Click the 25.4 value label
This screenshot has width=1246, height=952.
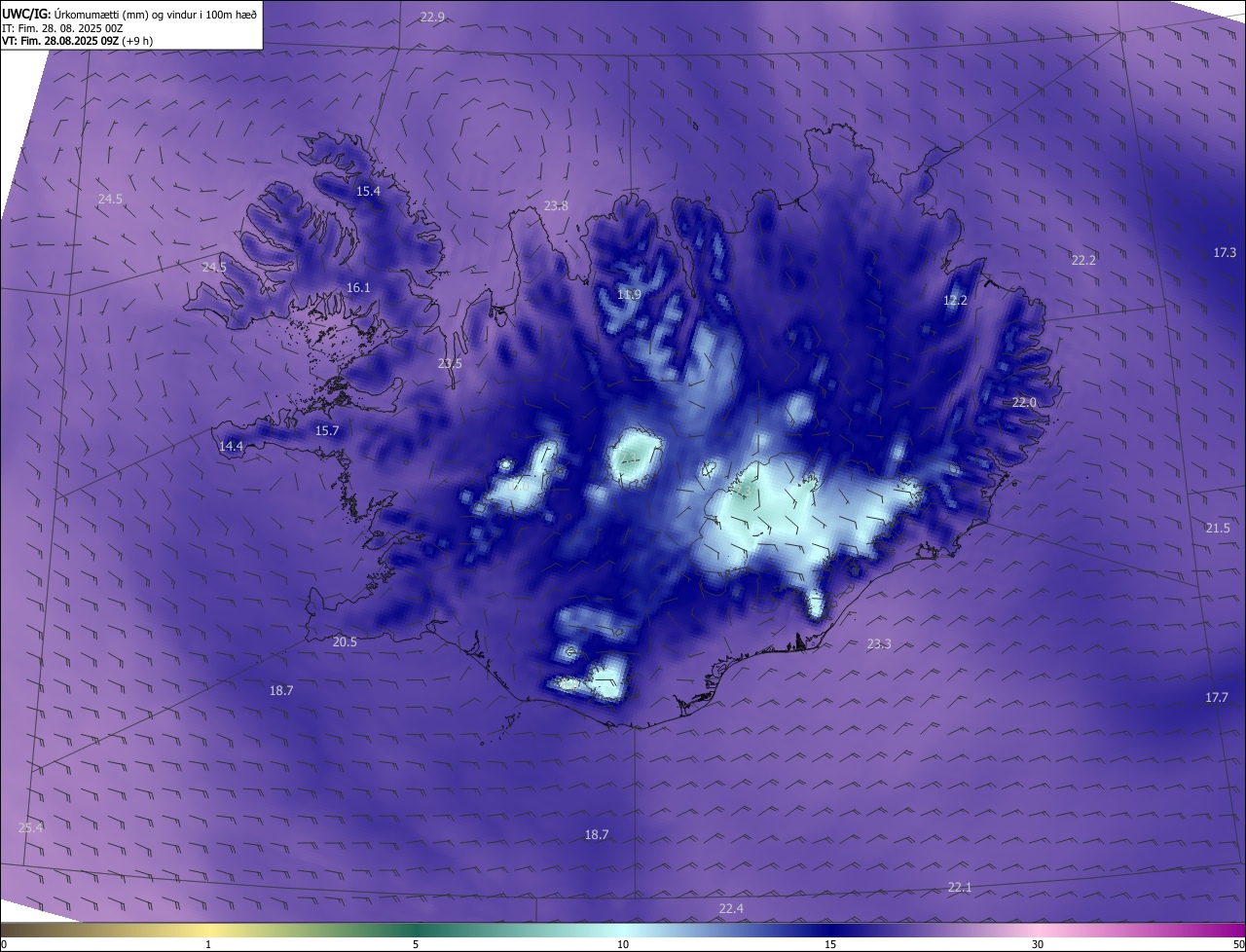[x=30, y=827]
